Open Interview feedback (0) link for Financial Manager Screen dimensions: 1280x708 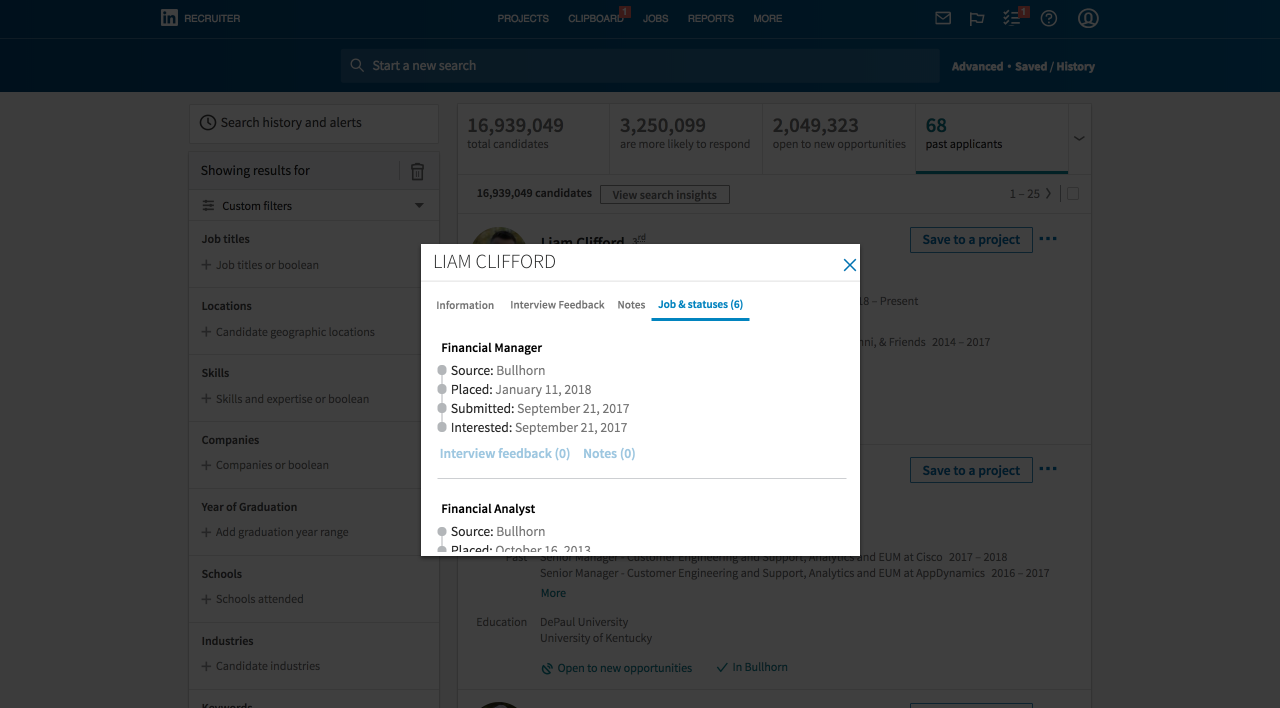tap(505, 454)
